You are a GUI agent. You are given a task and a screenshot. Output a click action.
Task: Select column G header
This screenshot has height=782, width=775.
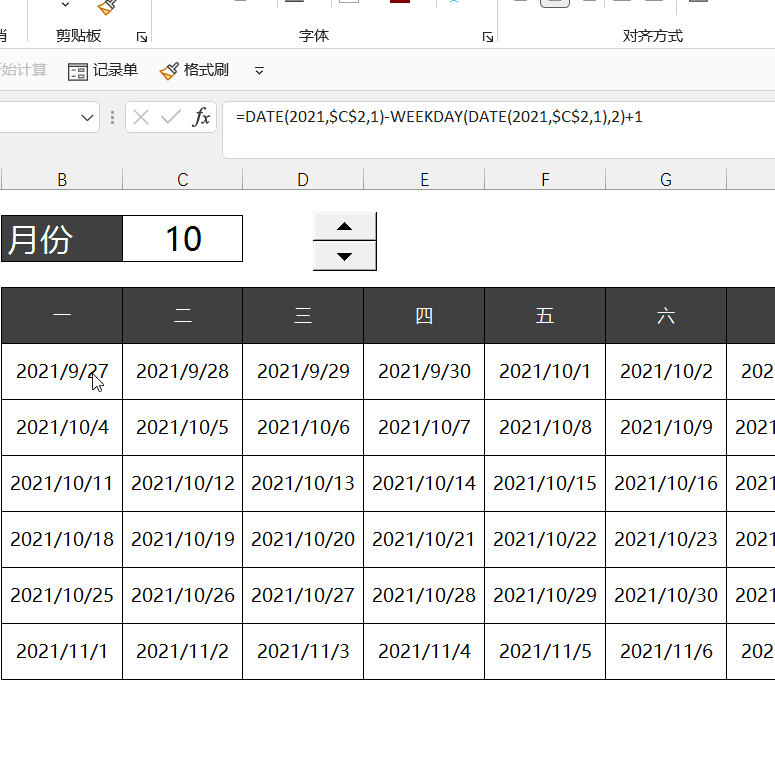[666, 179]
